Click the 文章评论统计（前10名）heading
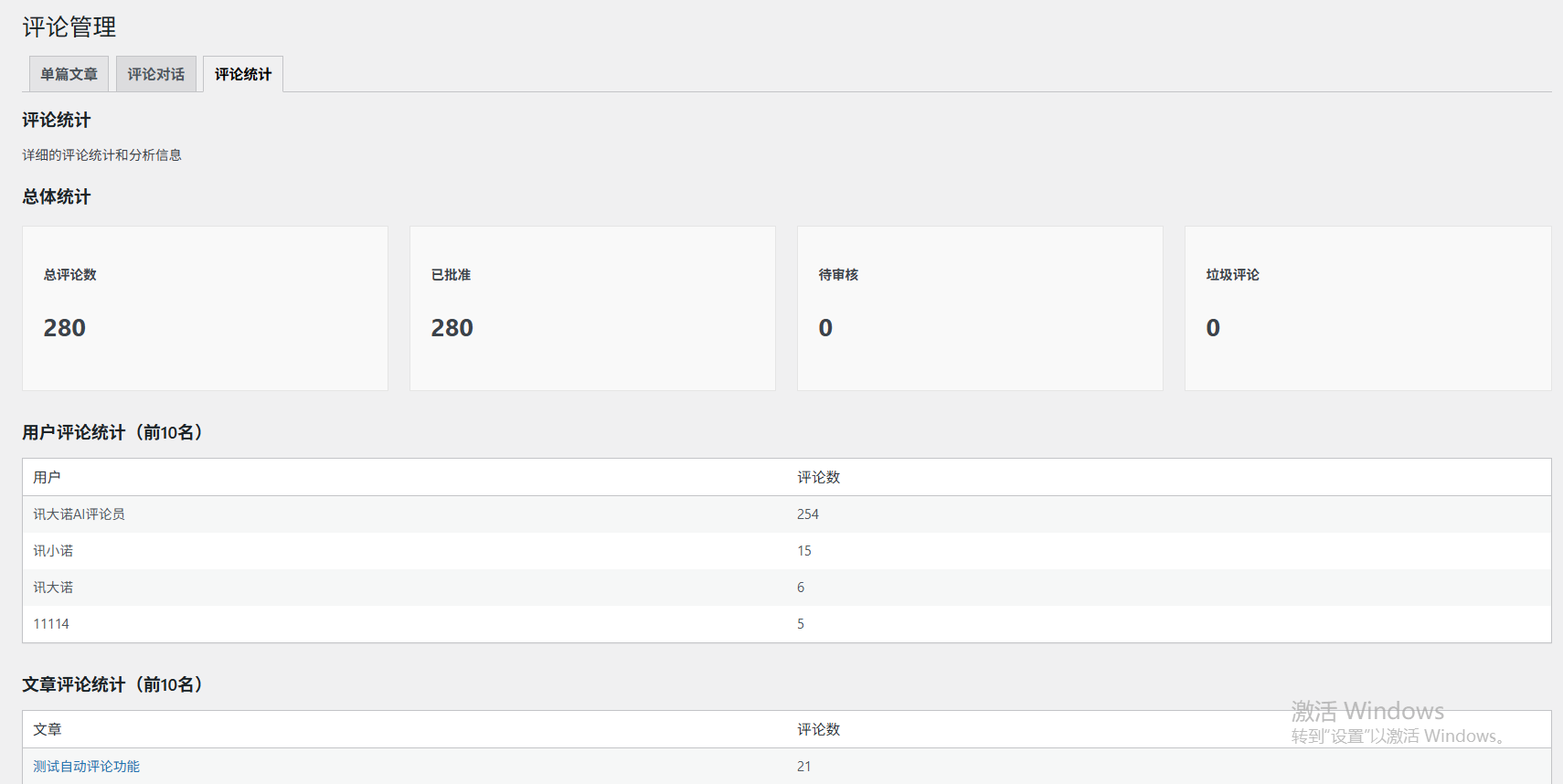This screenshot has height=784, width=1563. (x=112, y=684)
